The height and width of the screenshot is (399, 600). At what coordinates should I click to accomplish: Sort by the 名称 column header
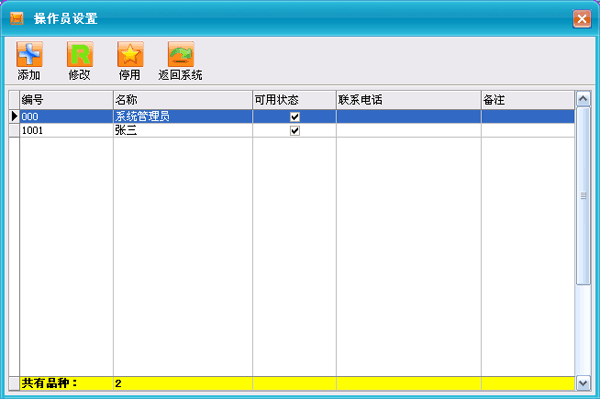[x=183, y=100]
